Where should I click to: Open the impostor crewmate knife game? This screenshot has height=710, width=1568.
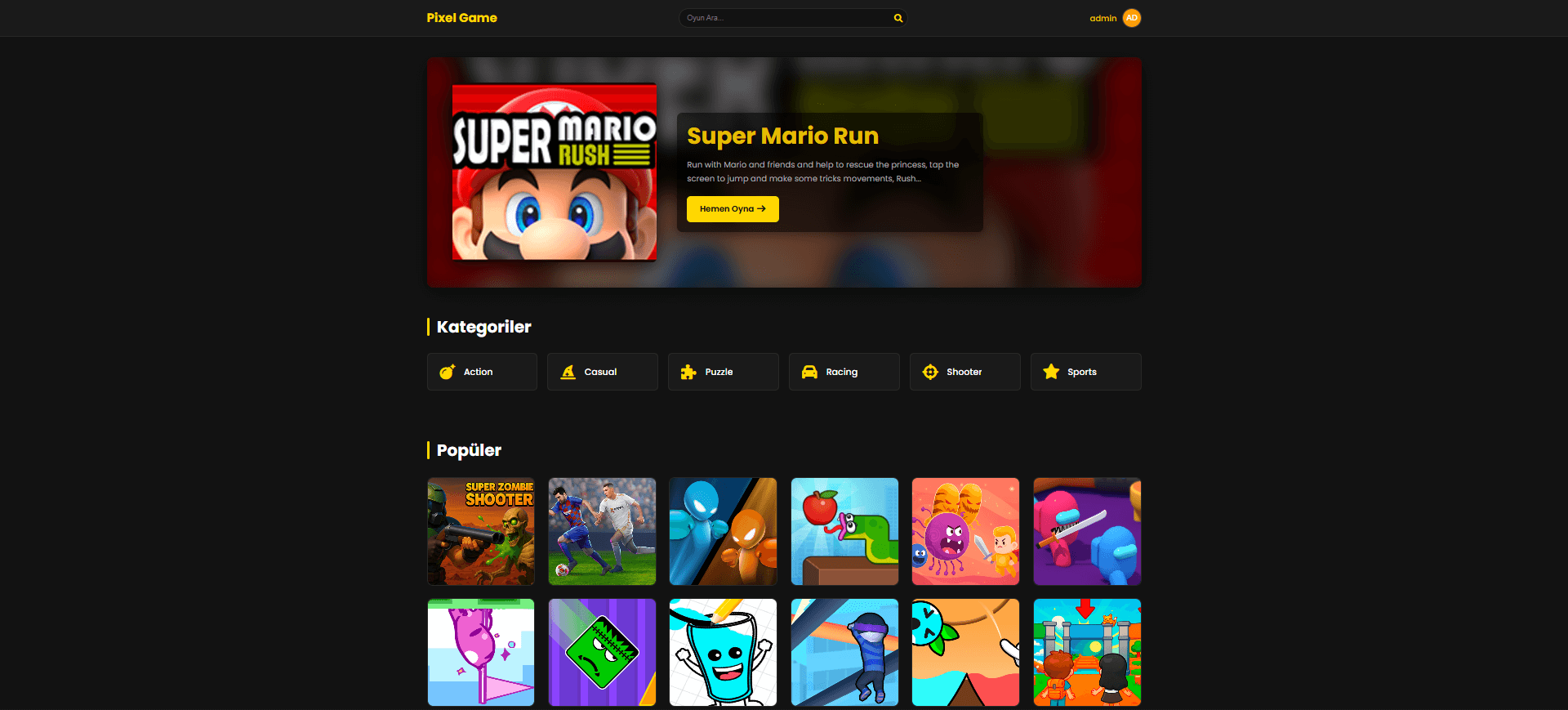pos(1087,532)
